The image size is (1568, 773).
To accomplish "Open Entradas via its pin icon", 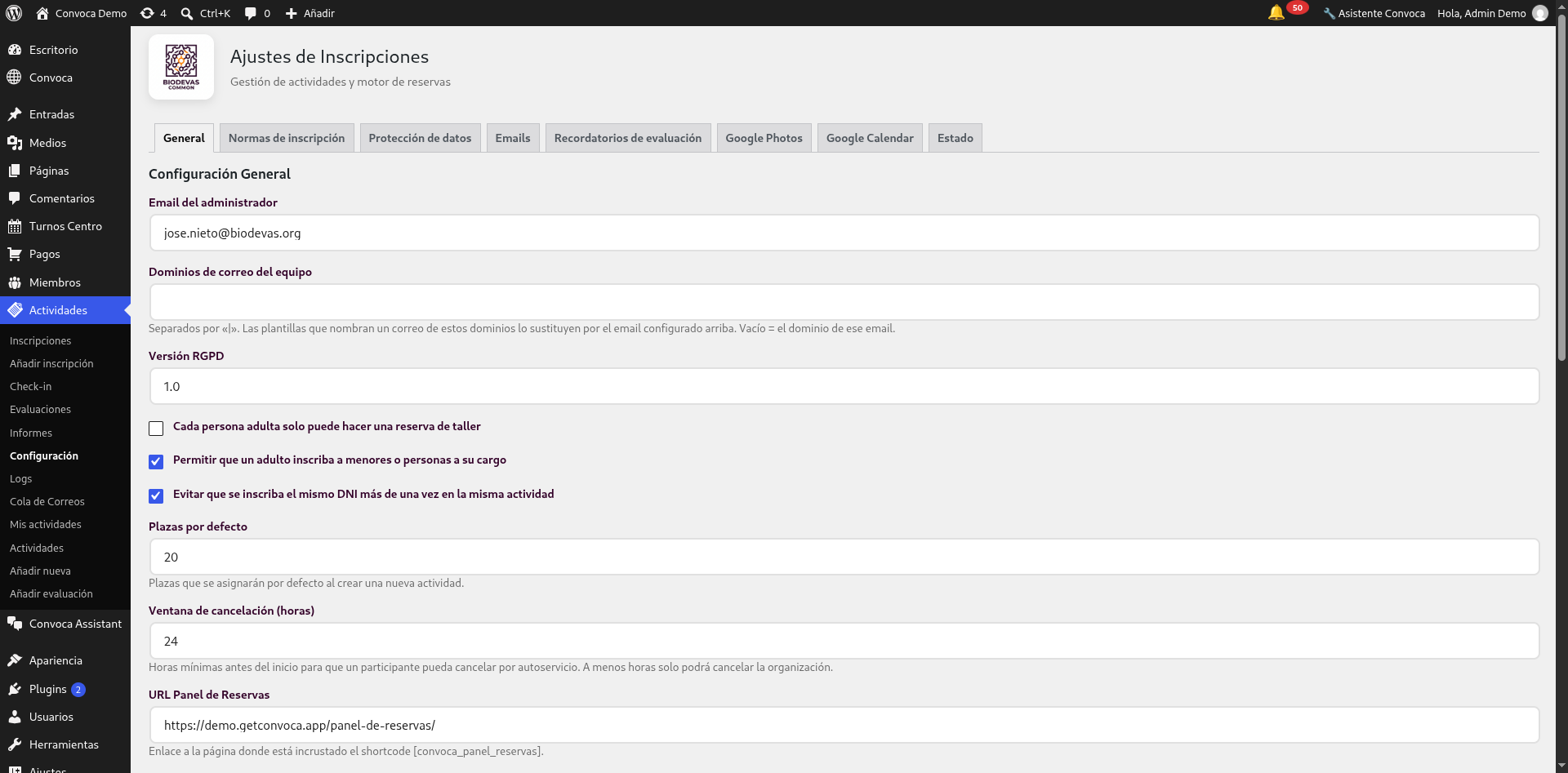I will [15, 114].
